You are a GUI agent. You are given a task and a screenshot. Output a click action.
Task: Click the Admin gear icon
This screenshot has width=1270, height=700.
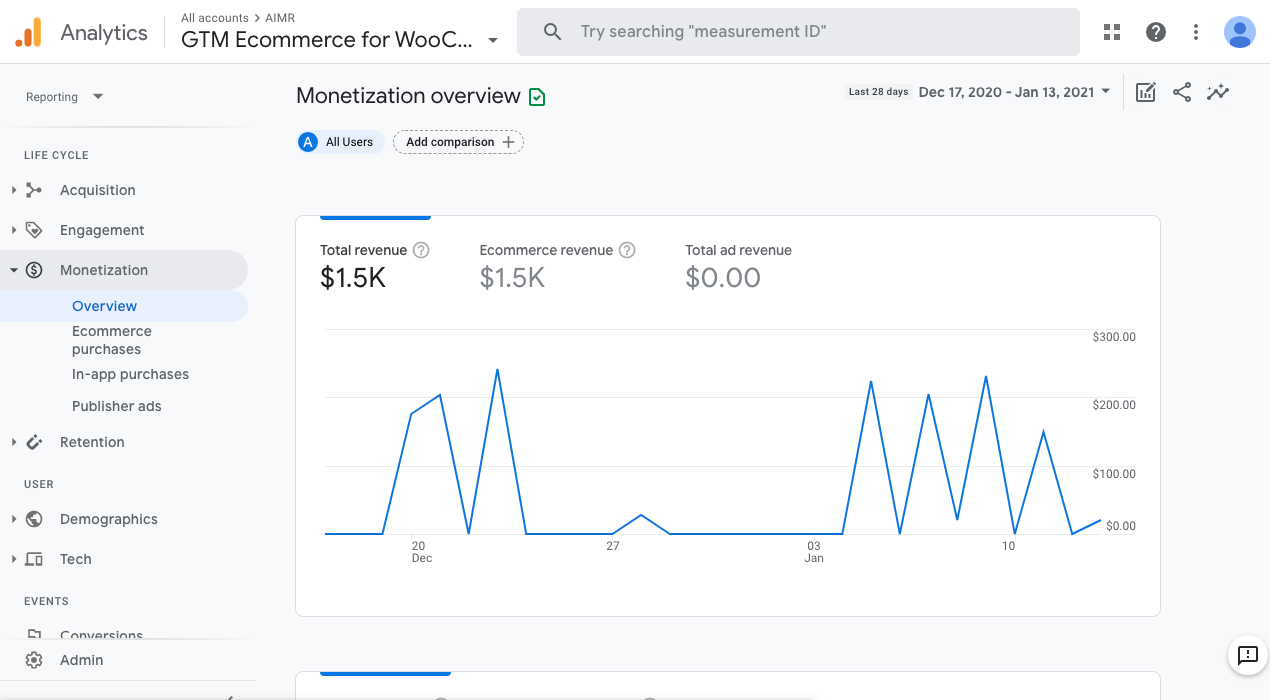(34, 660)
